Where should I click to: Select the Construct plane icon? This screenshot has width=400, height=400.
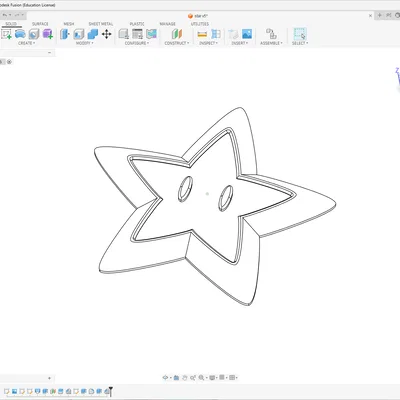[177, 34]
